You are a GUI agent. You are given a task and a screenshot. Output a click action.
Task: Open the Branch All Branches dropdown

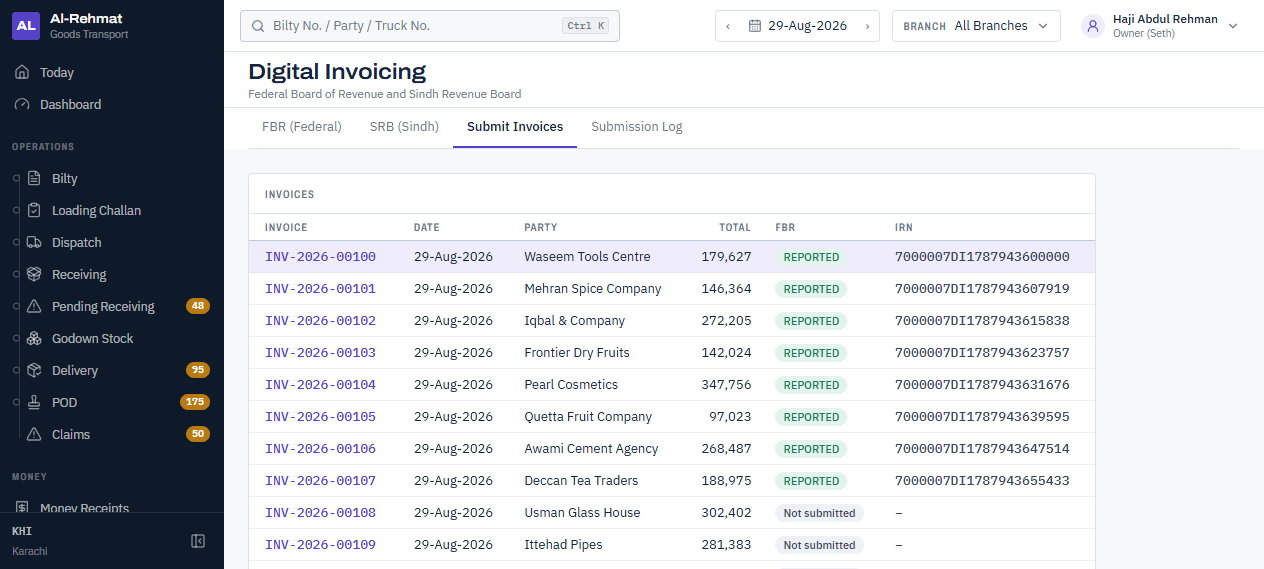(x=976, y=26)
